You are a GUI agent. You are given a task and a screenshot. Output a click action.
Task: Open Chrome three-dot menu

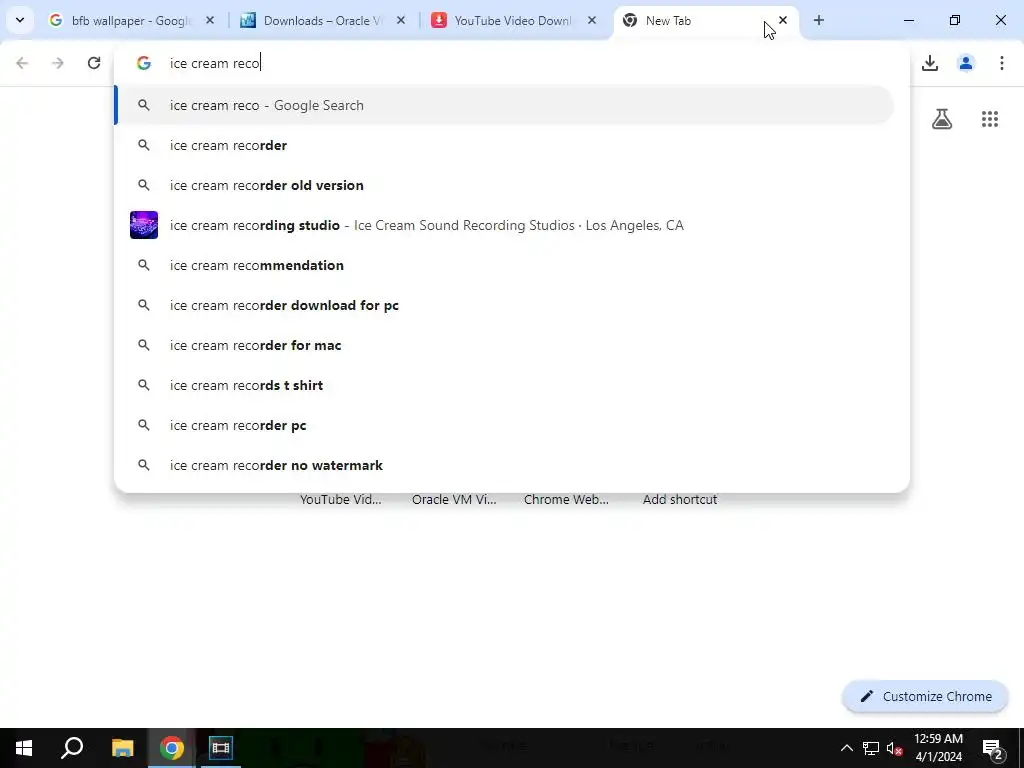1002,63
